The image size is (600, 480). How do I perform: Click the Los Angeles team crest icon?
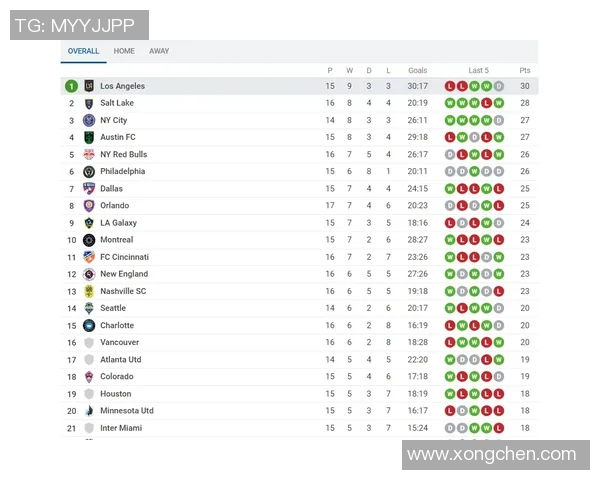pyautogui.click(x=89, y=86)
